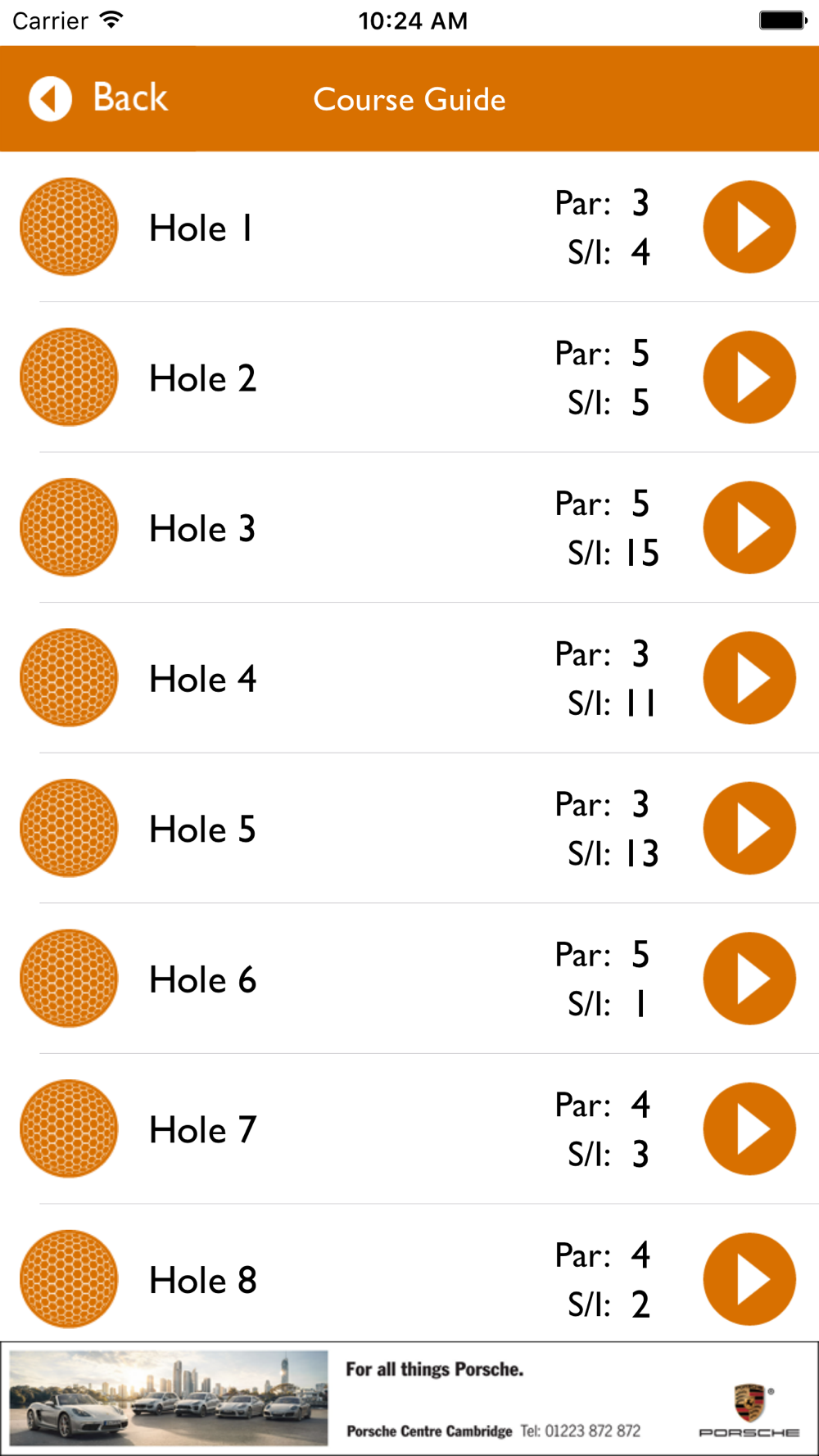Open Hole 1 play arrow

click(x=749, y=227)
